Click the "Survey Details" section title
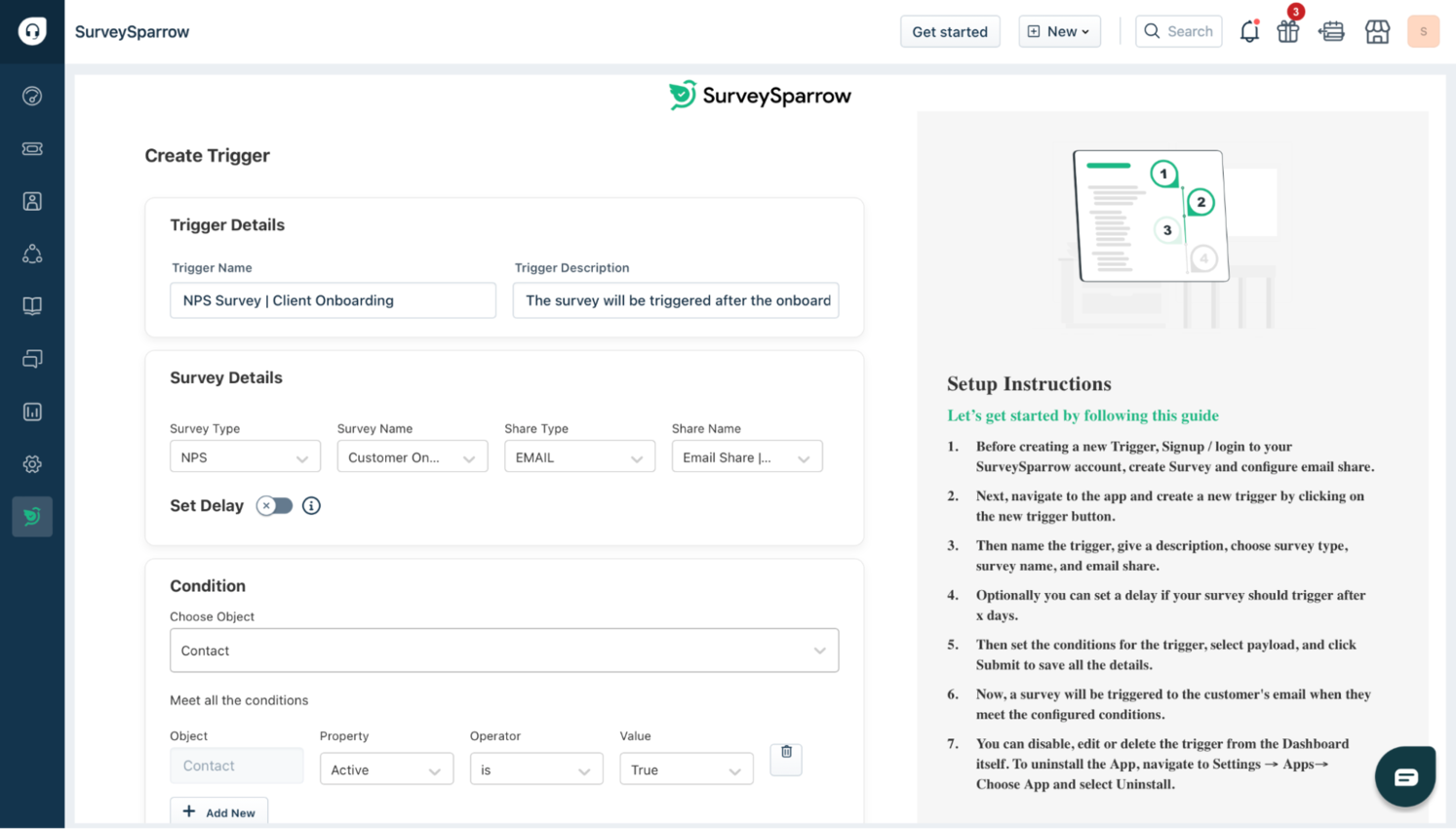This screenshot has height=829, width=1456. click(226, 377)
